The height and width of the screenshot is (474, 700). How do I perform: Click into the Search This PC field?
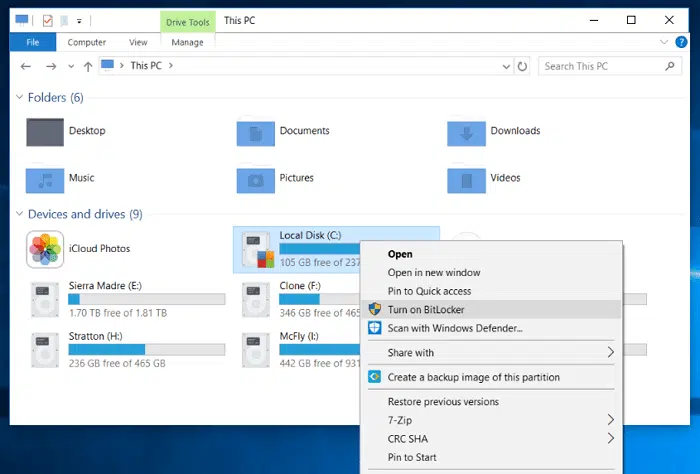(598, 66)
